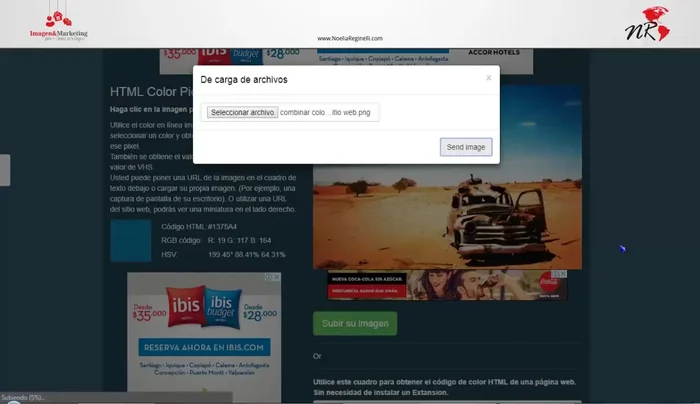Click the Imagen&Marketing logo
700x404 pixels.
point(58,23)
